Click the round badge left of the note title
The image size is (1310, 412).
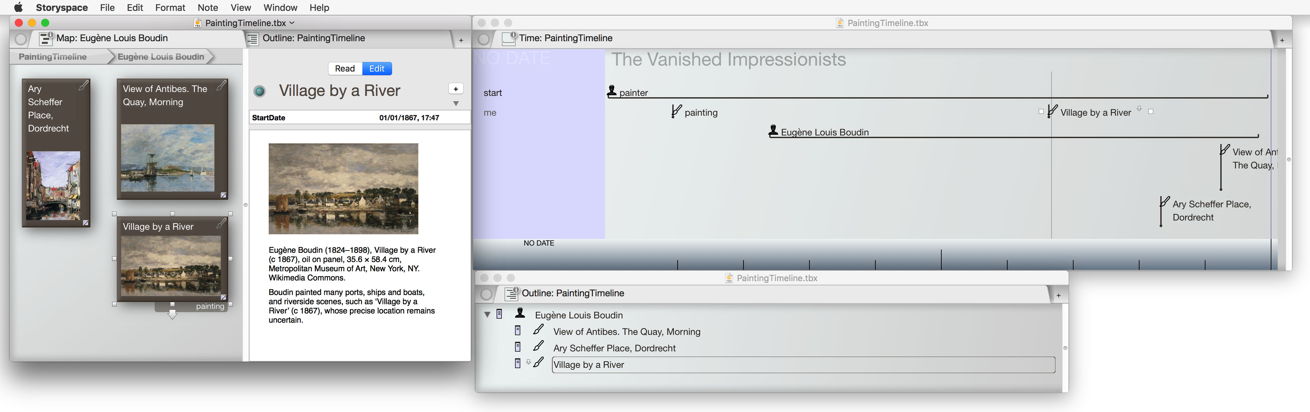(260, 91)
